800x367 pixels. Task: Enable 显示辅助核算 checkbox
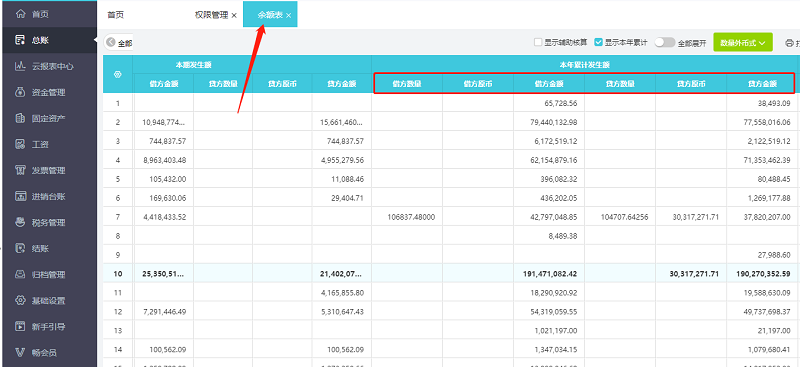(538, 42)
